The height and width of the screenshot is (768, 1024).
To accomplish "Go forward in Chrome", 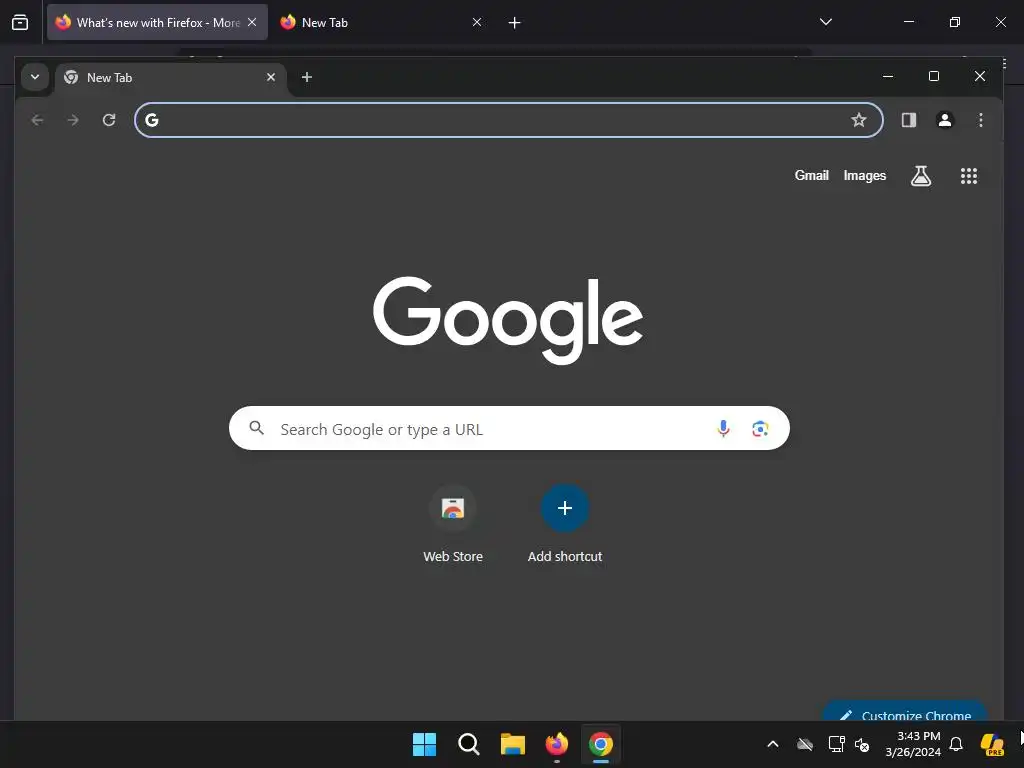I will point(73,120).
